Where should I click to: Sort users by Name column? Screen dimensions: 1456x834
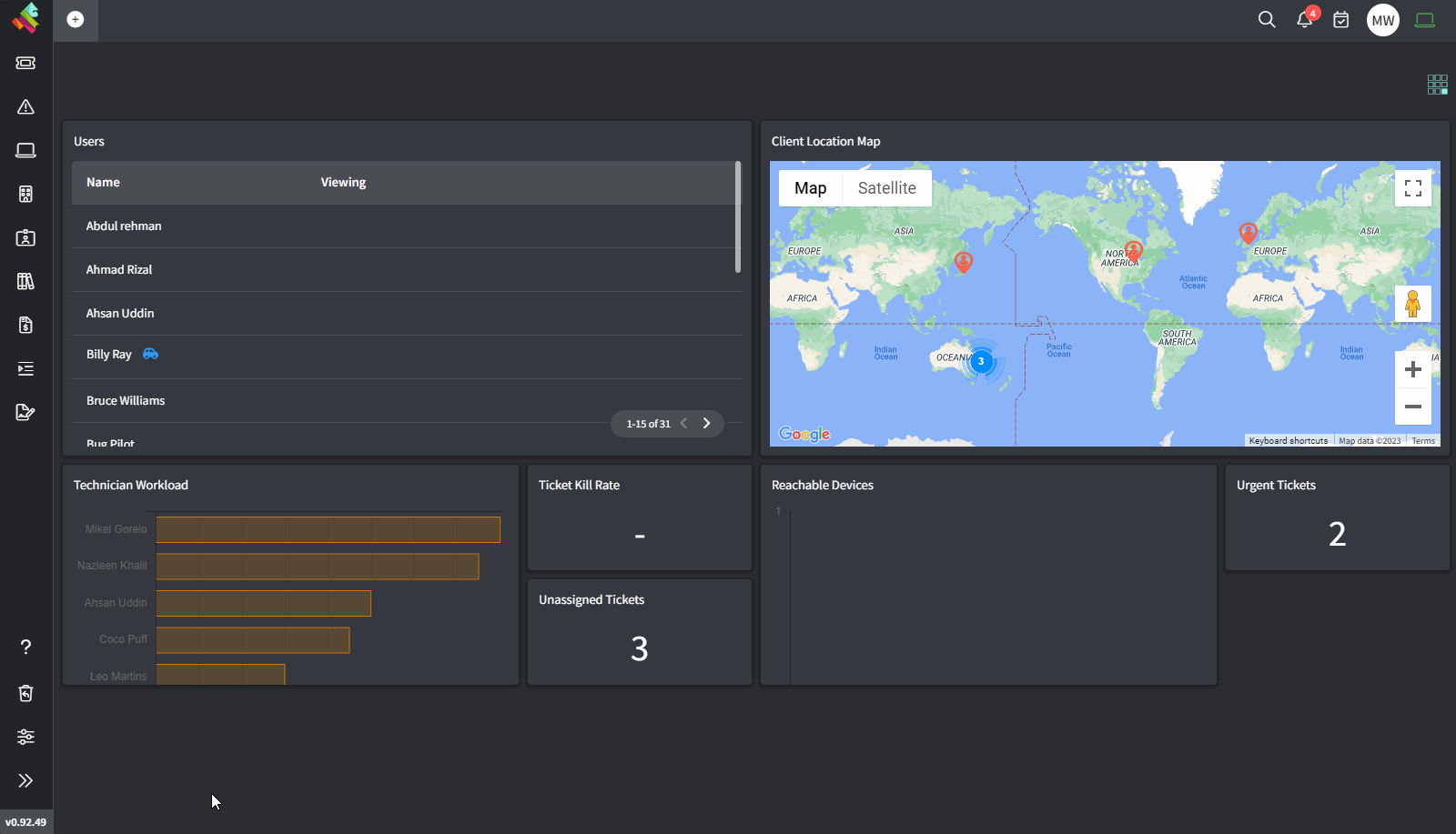click(103, 183)
